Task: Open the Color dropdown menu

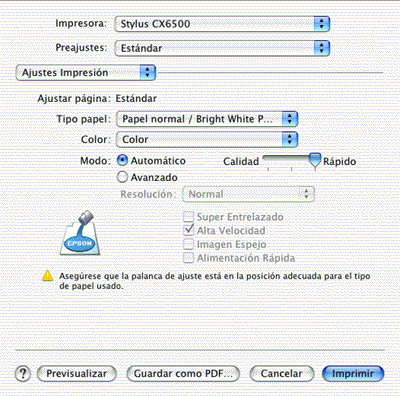Action: pos(207,139)
